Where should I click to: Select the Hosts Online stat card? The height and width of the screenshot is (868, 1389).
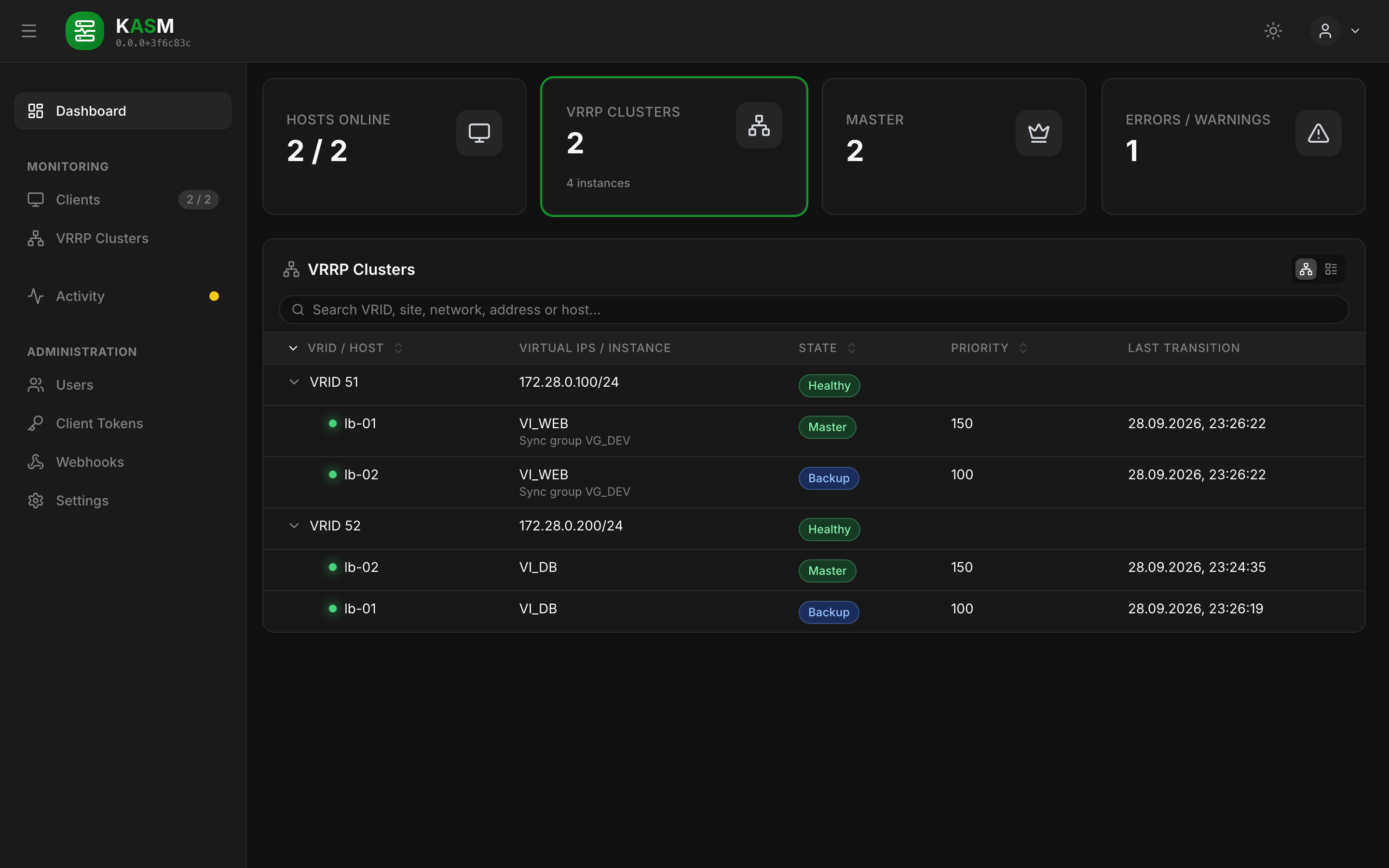[395, 147]
